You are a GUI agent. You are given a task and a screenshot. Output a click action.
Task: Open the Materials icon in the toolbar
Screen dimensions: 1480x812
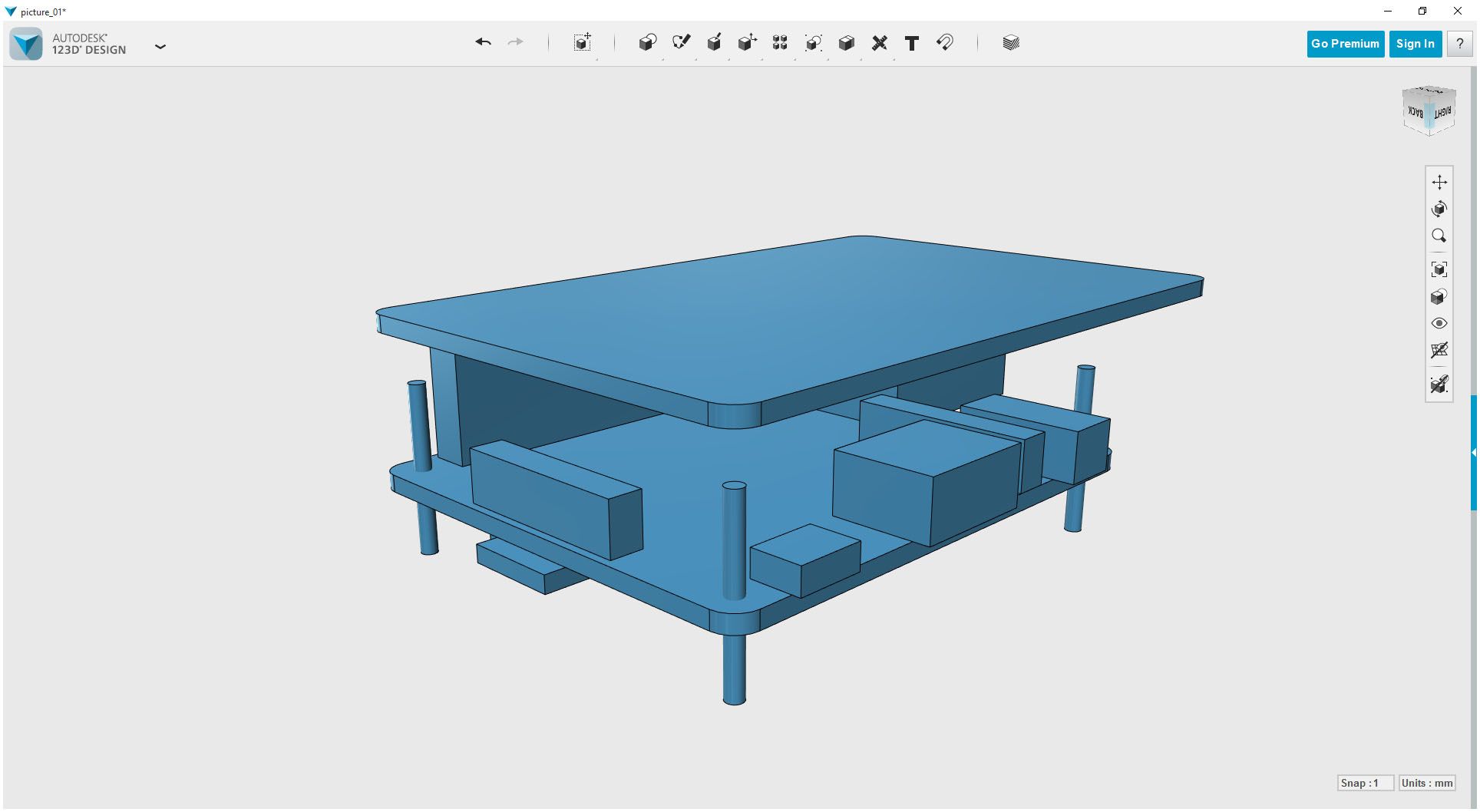(x=1011, y=43)
